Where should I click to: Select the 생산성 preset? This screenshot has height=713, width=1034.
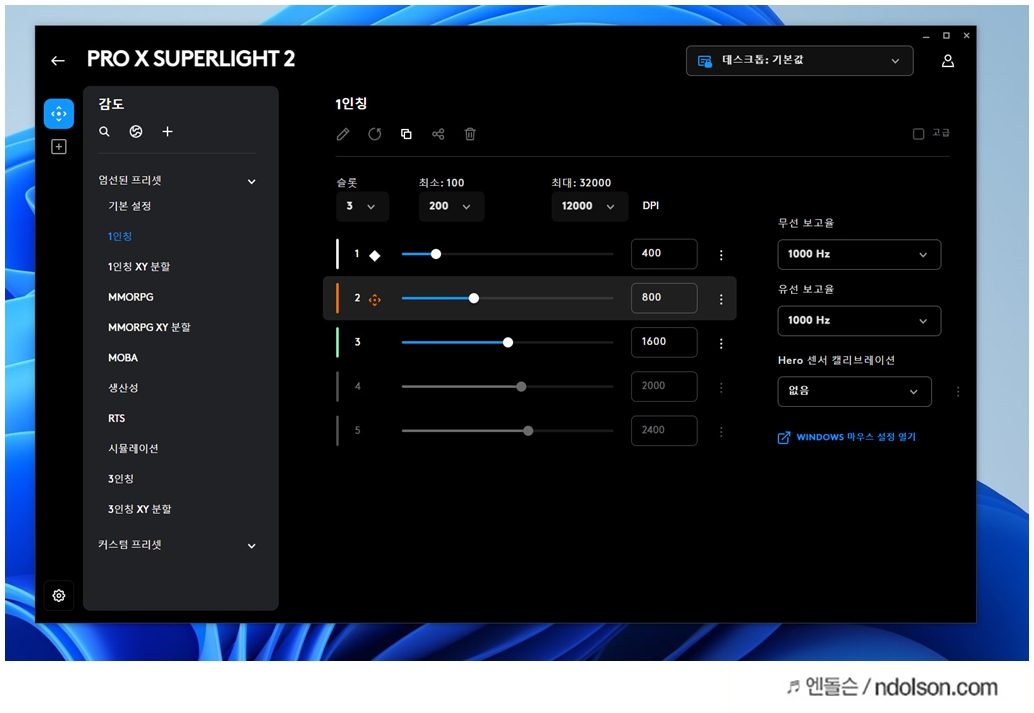[123, 388]
